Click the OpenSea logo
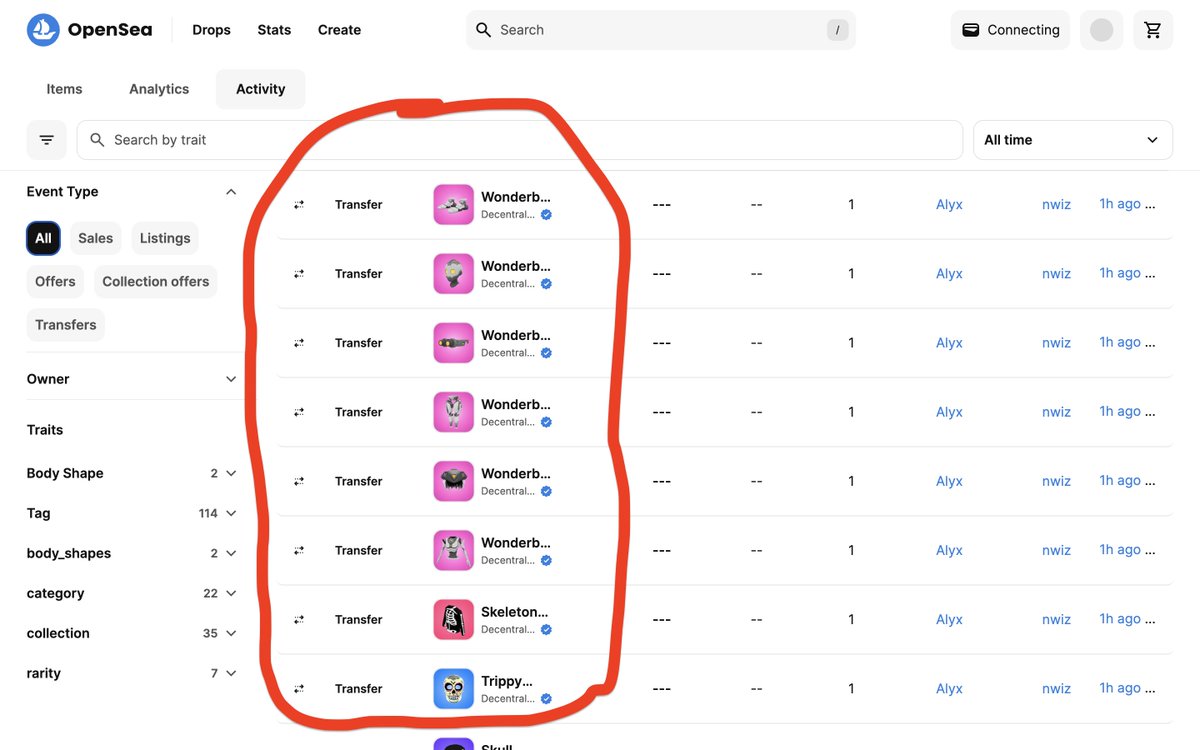 coord(90,30)
